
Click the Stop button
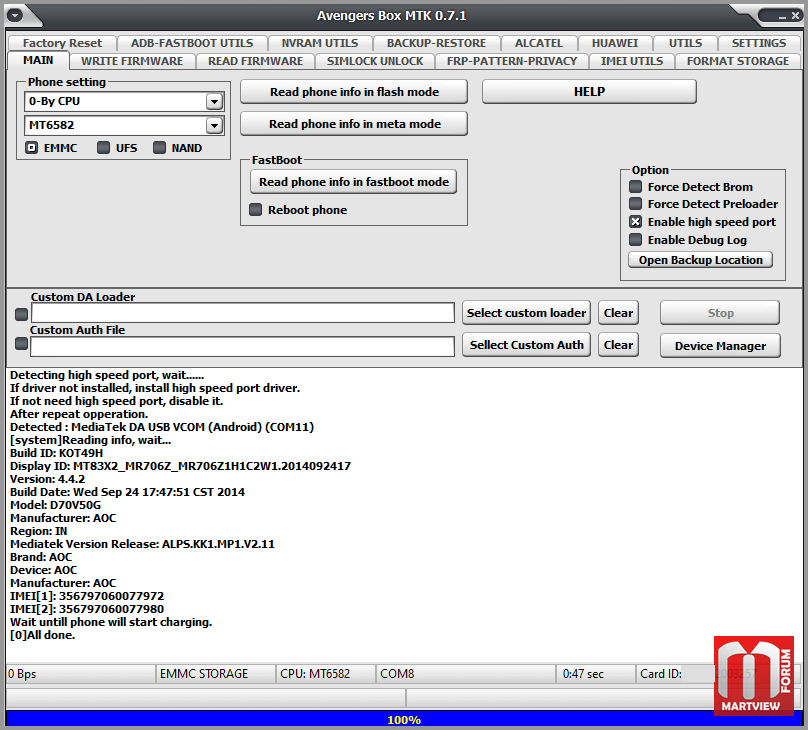pyautogui.click(x=720, y=313)
